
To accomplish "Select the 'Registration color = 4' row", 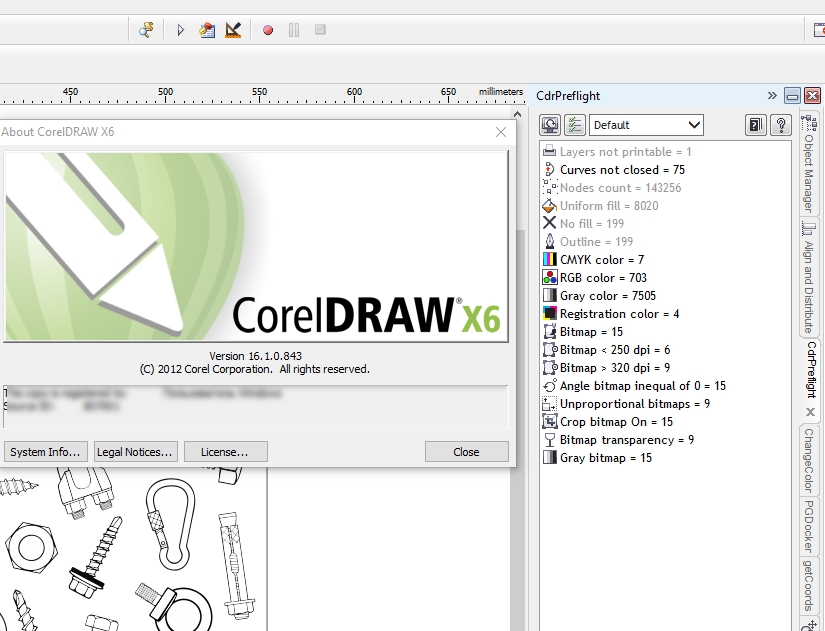I will click(x=665, y=314).
